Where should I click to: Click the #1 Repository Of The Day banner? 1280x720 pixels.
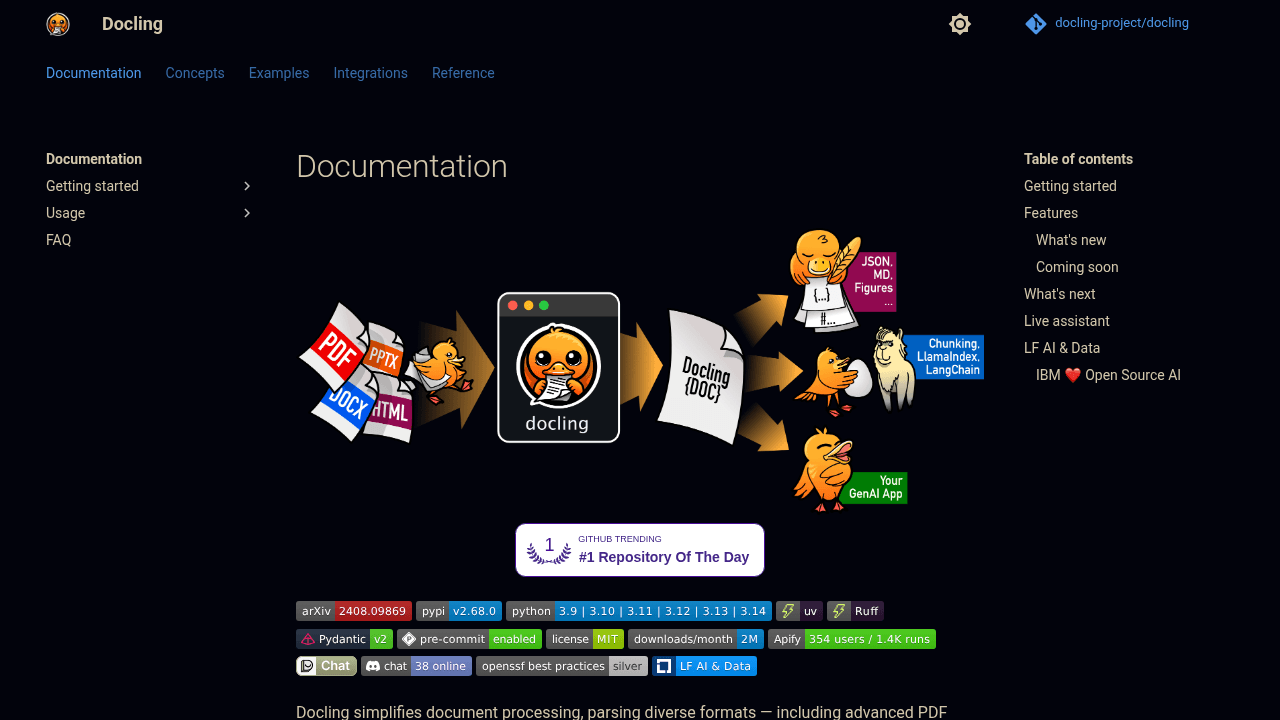[639, 549]
